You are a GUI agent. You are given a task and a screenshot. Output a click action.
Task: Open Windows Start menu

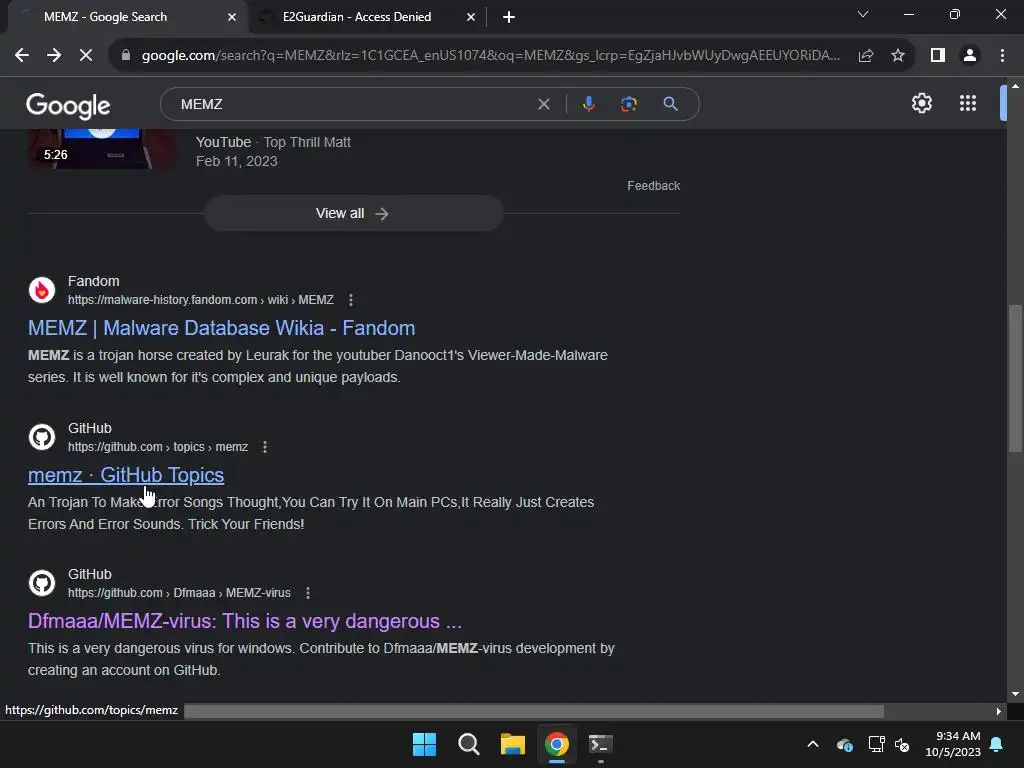click(x=424, y=744)
